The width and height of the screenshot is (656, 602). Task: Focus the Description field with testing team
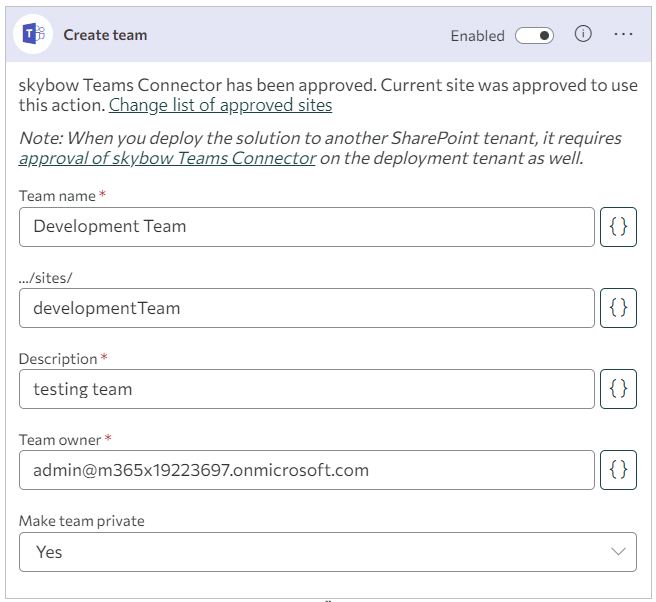click(307, 389)
